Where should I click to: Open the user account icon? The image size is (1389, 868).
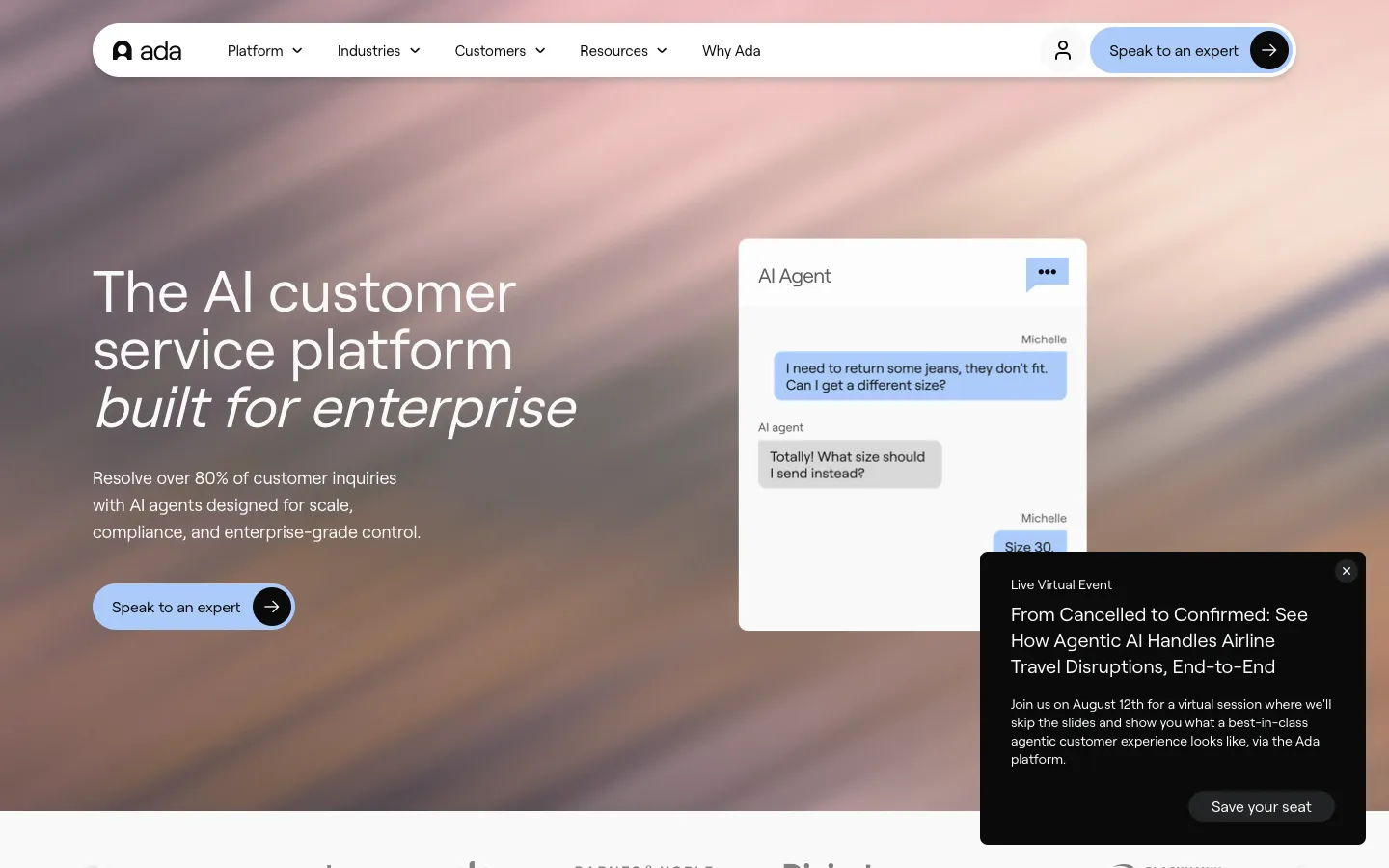point(1063,50)
